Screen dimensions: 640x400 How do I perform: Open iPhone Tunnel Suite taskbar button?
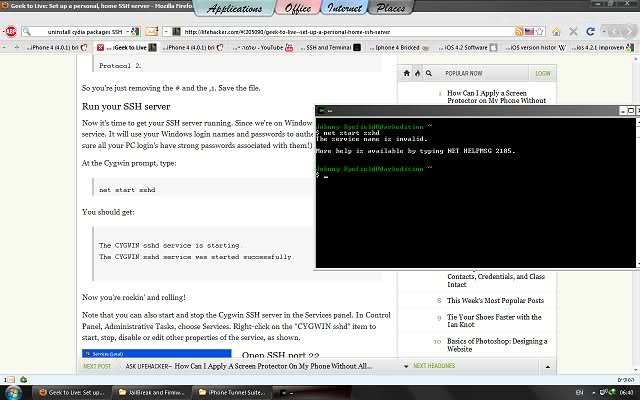pos(232,393)
